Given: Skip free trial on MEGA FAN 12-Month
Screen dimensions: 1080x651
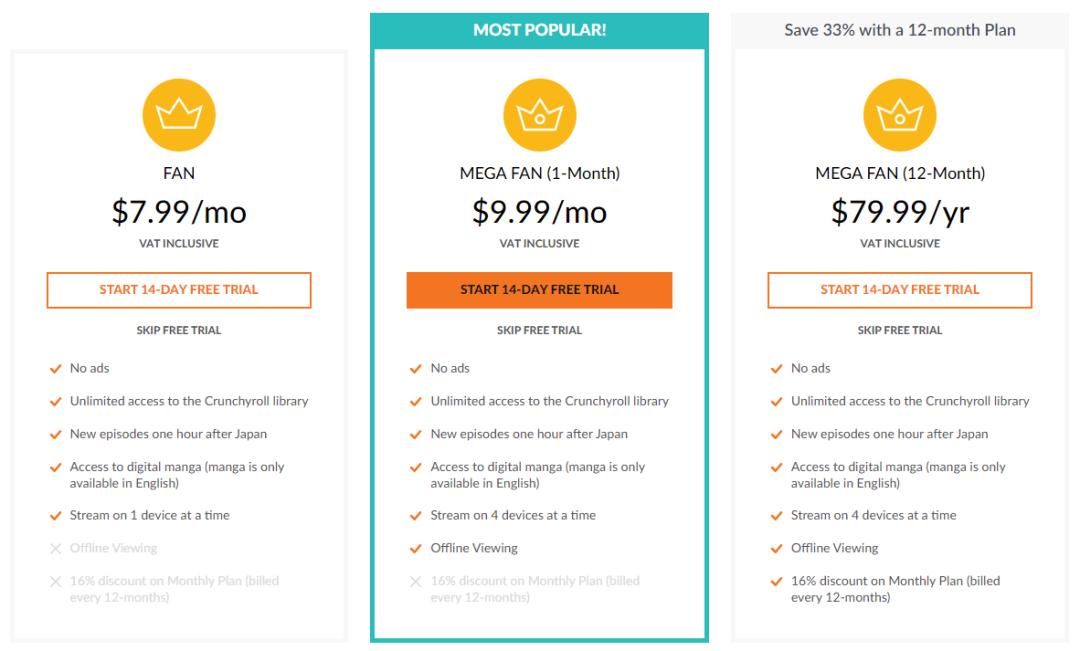Looking at the screenshot, I should click(x=900, y=330).
